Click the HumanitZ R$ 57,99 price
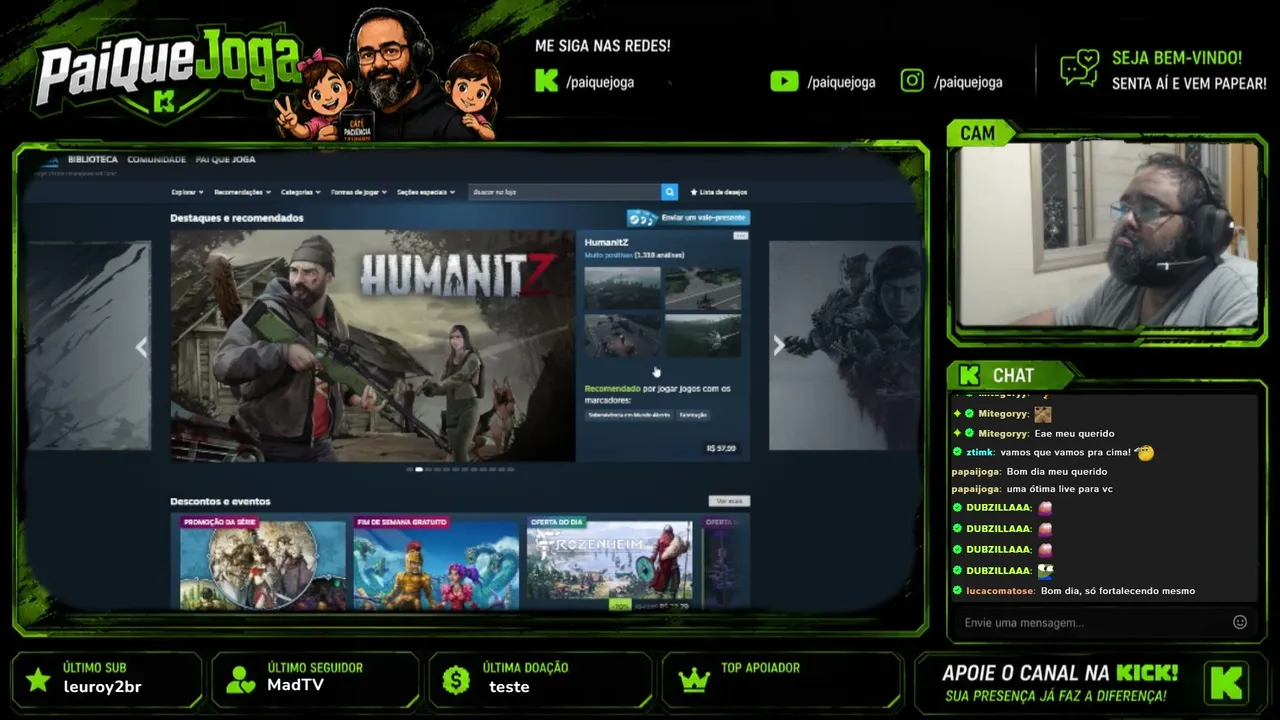Screen dimensions: 1280x720 (x=721, y=448)
